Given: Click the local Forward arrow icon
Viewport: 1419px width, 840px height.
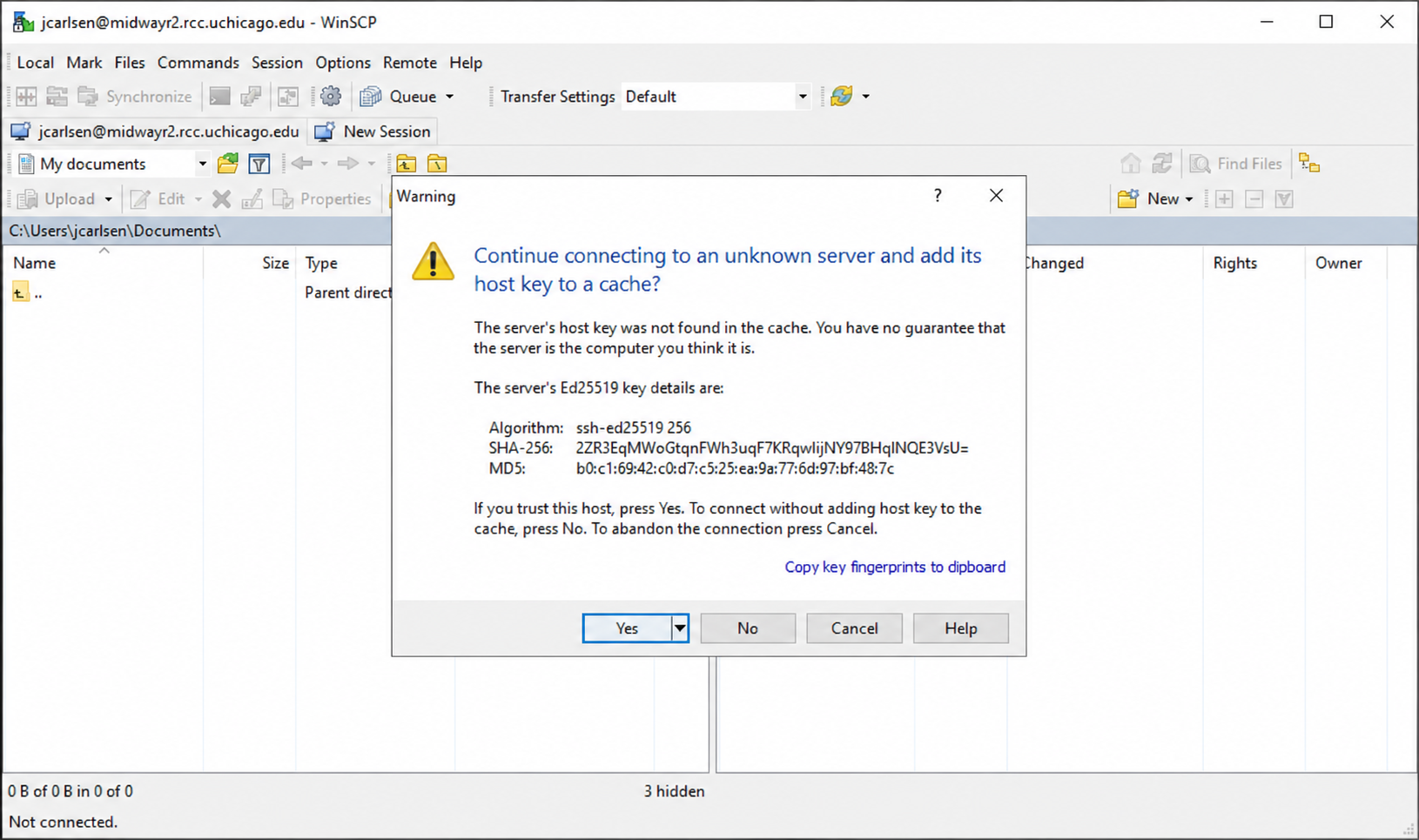Looking at the screenshot, I should pos(348,164).
